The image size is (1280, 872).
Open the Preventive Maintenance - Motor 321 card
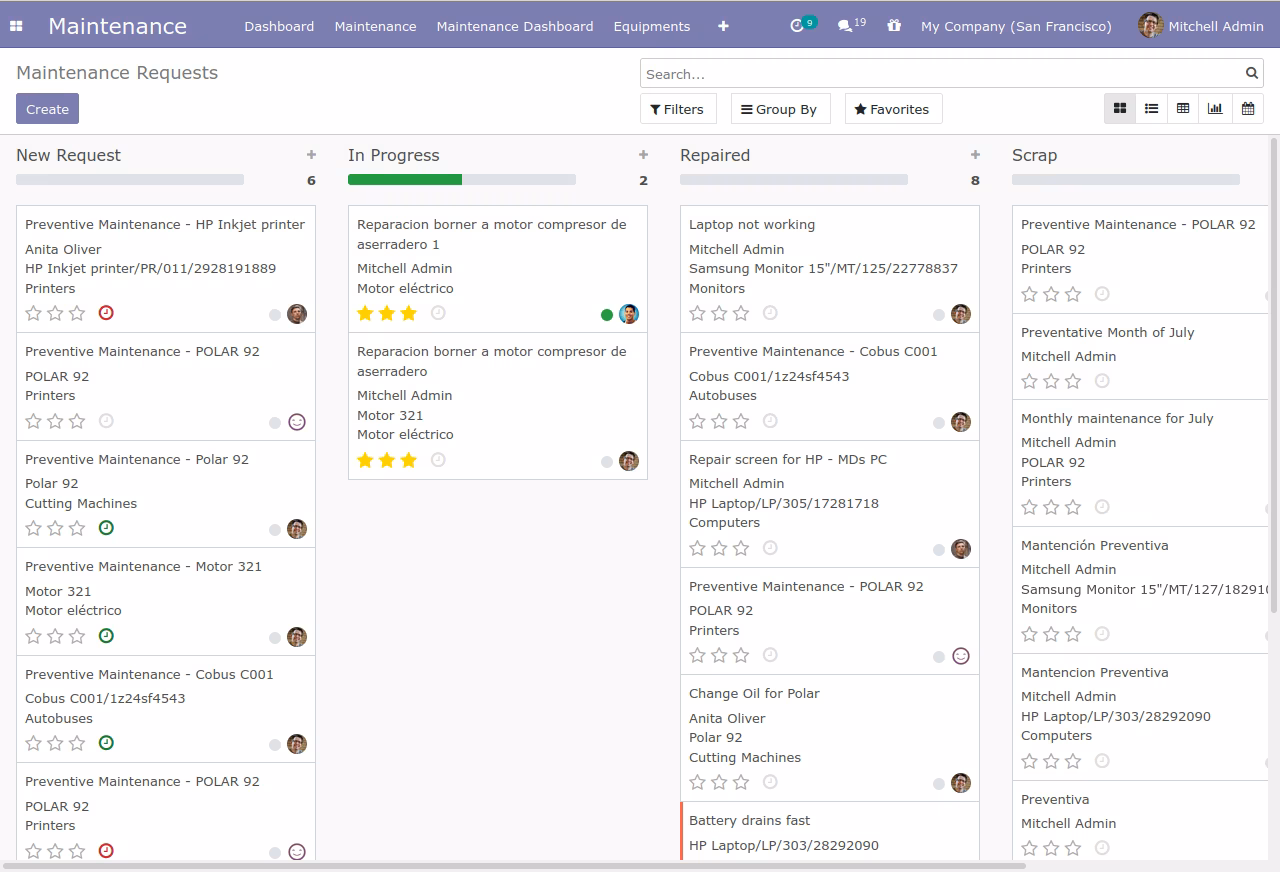click(x=166, y=602)
